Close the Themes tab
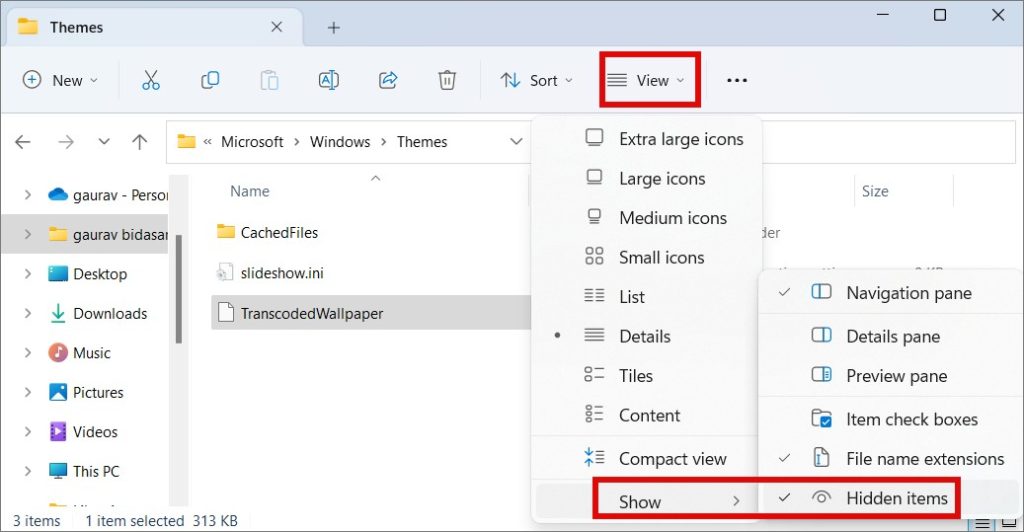Viewport: 1024px width, 532px height. (x=277, y=27)
